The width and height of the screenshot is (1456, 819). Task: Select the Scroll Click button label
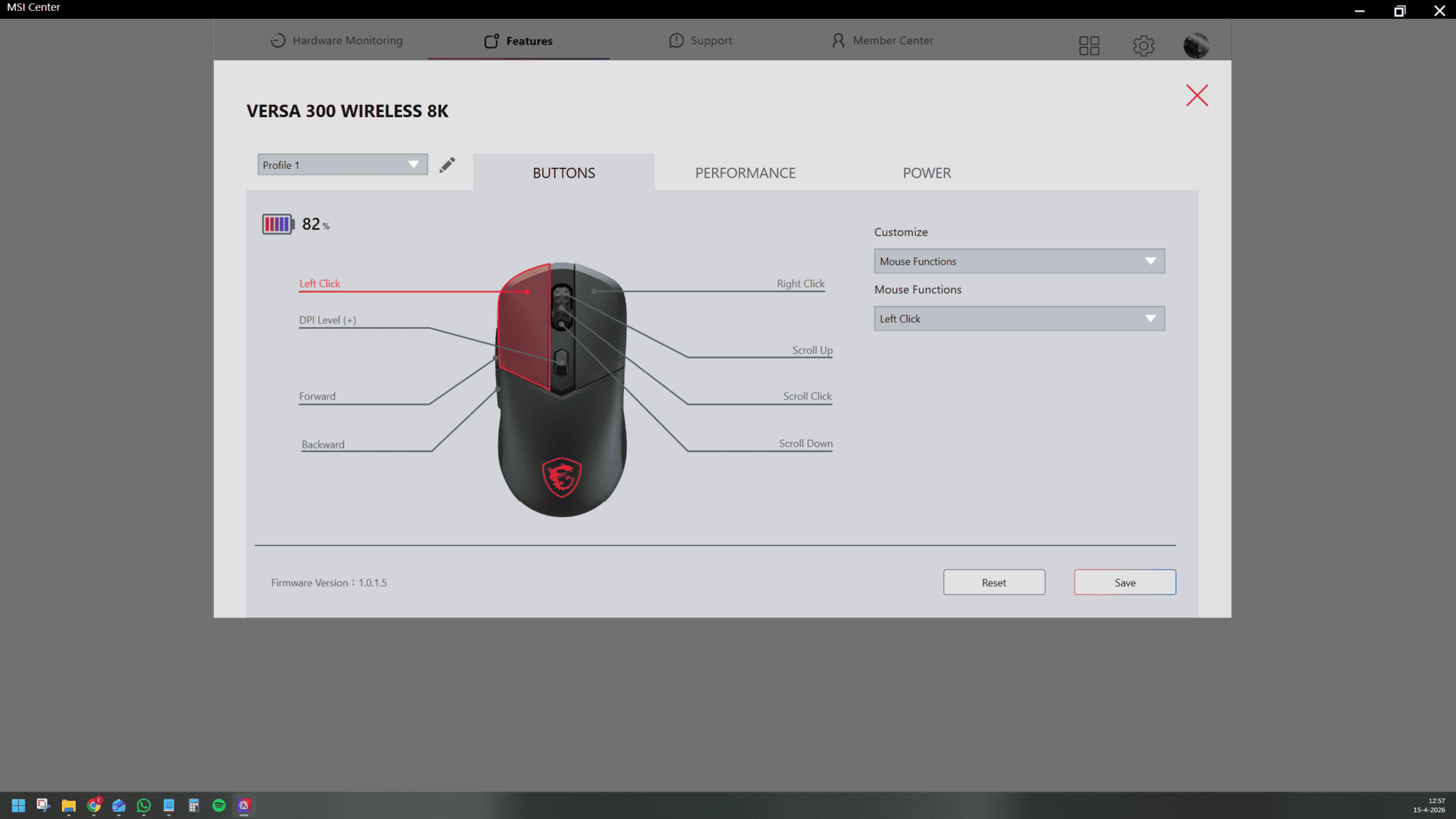(x=807, y=396)
